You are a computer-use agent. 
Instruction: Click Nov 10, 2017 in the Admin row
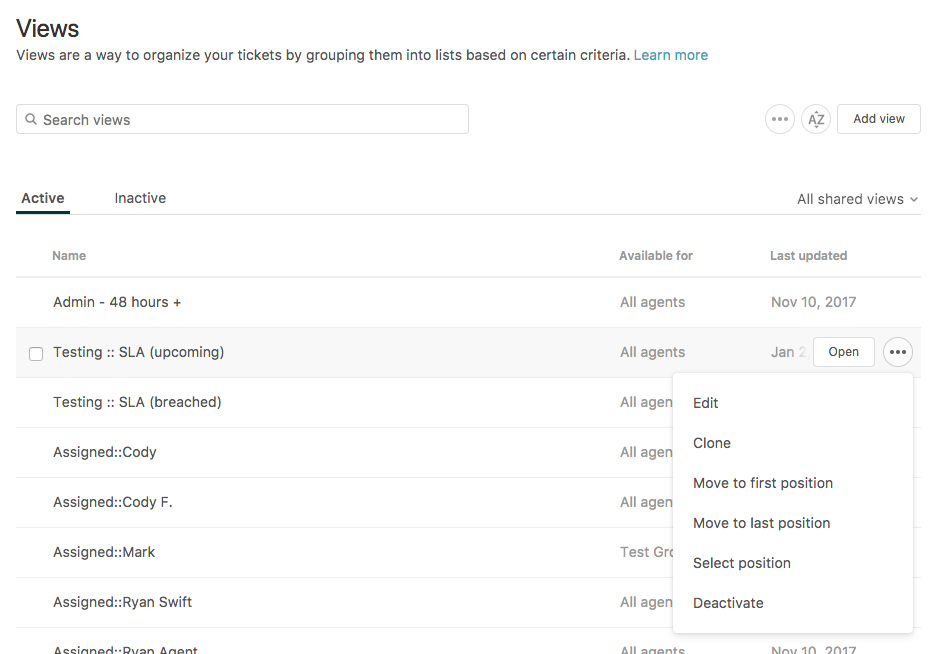click(x=813, y=302)
